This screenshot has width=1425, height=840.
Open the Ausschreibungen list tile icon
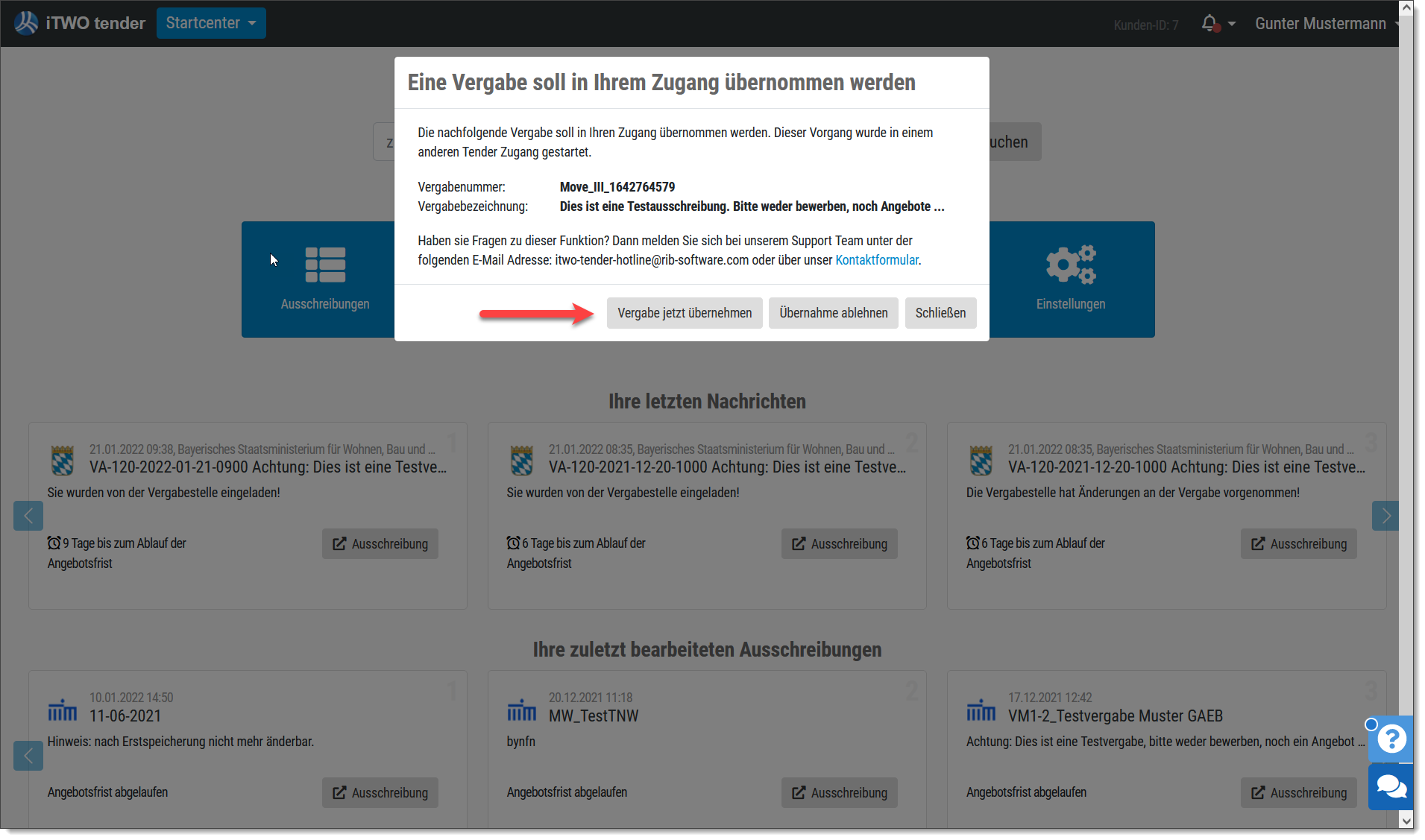[325, 265]
